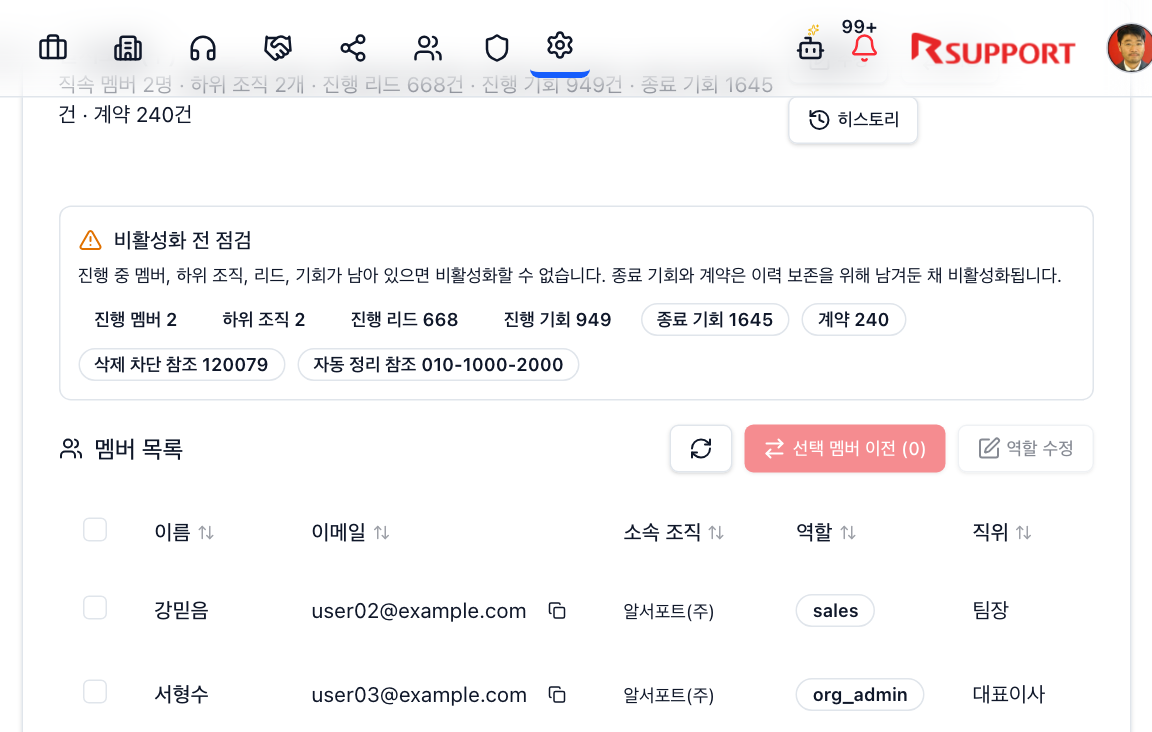Open the organization building icon
1152x732 pixels.
(x=127, y=47)
